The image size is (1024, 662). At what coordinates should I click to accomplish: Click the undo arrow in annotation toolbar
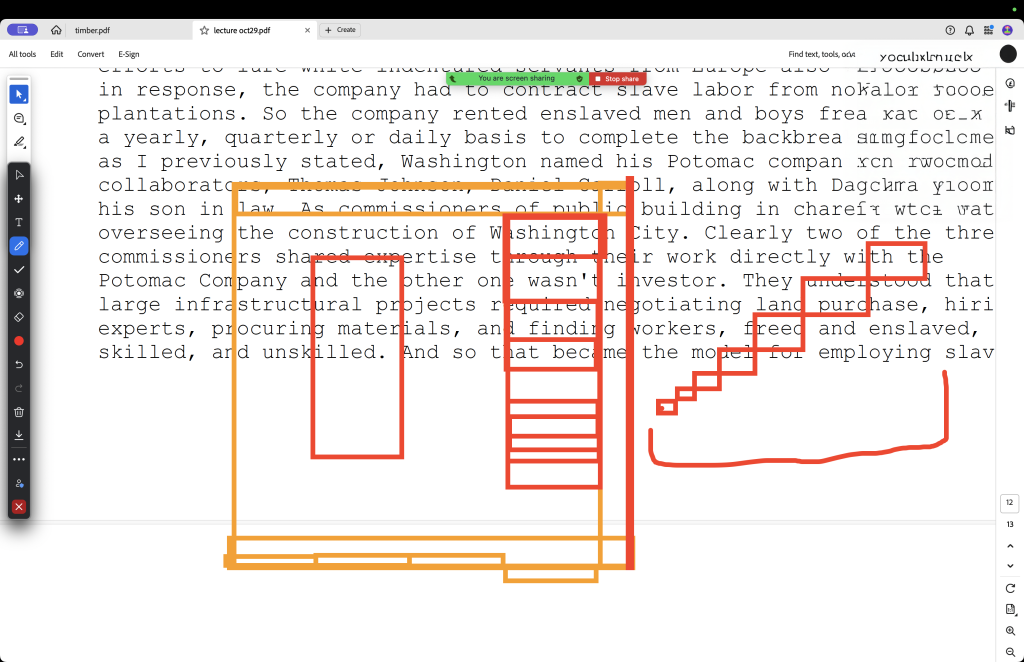point(19,364)
